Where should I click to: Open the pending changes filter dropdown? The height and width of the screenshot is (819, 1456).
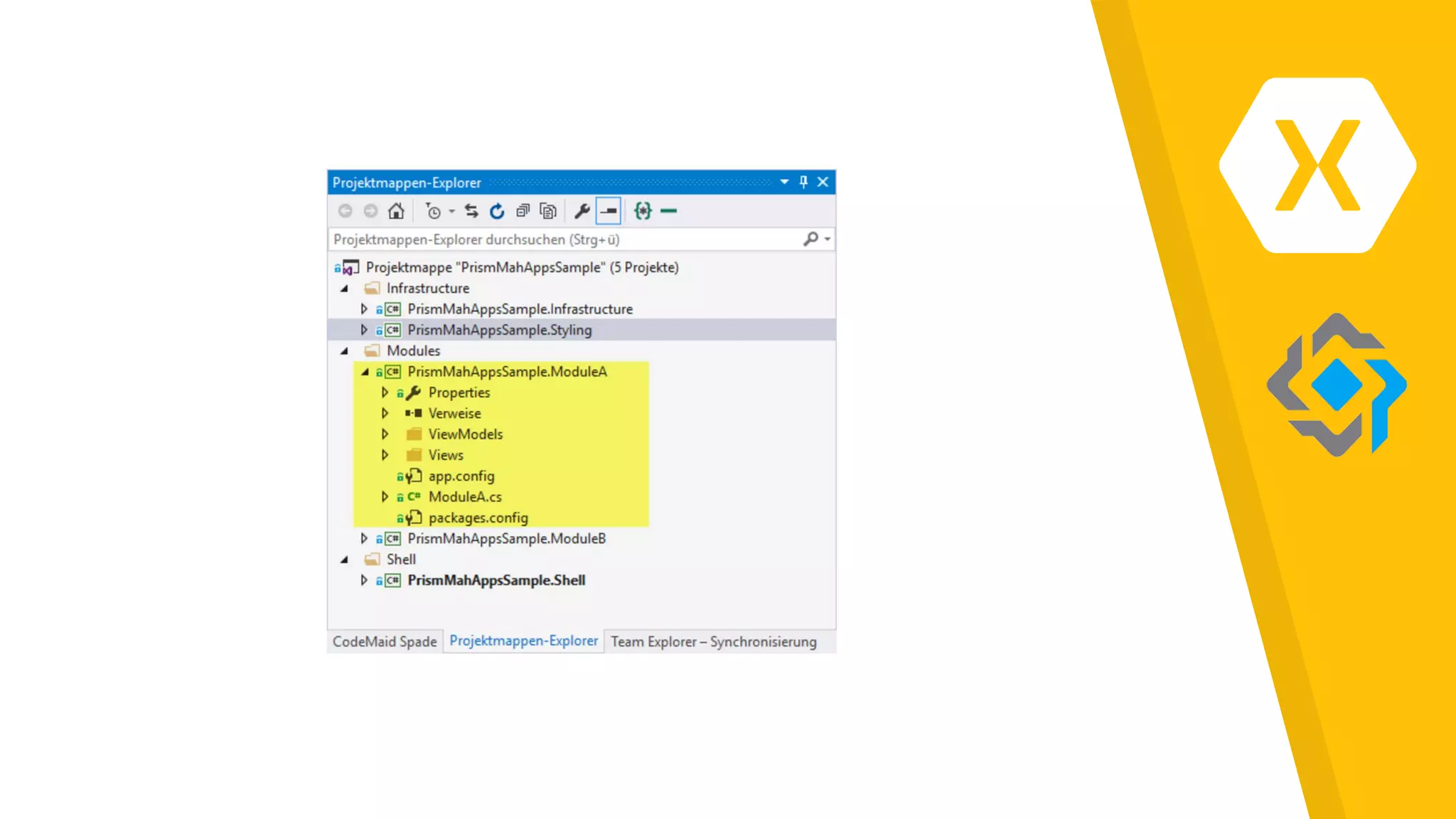click(x=451, y=211)
